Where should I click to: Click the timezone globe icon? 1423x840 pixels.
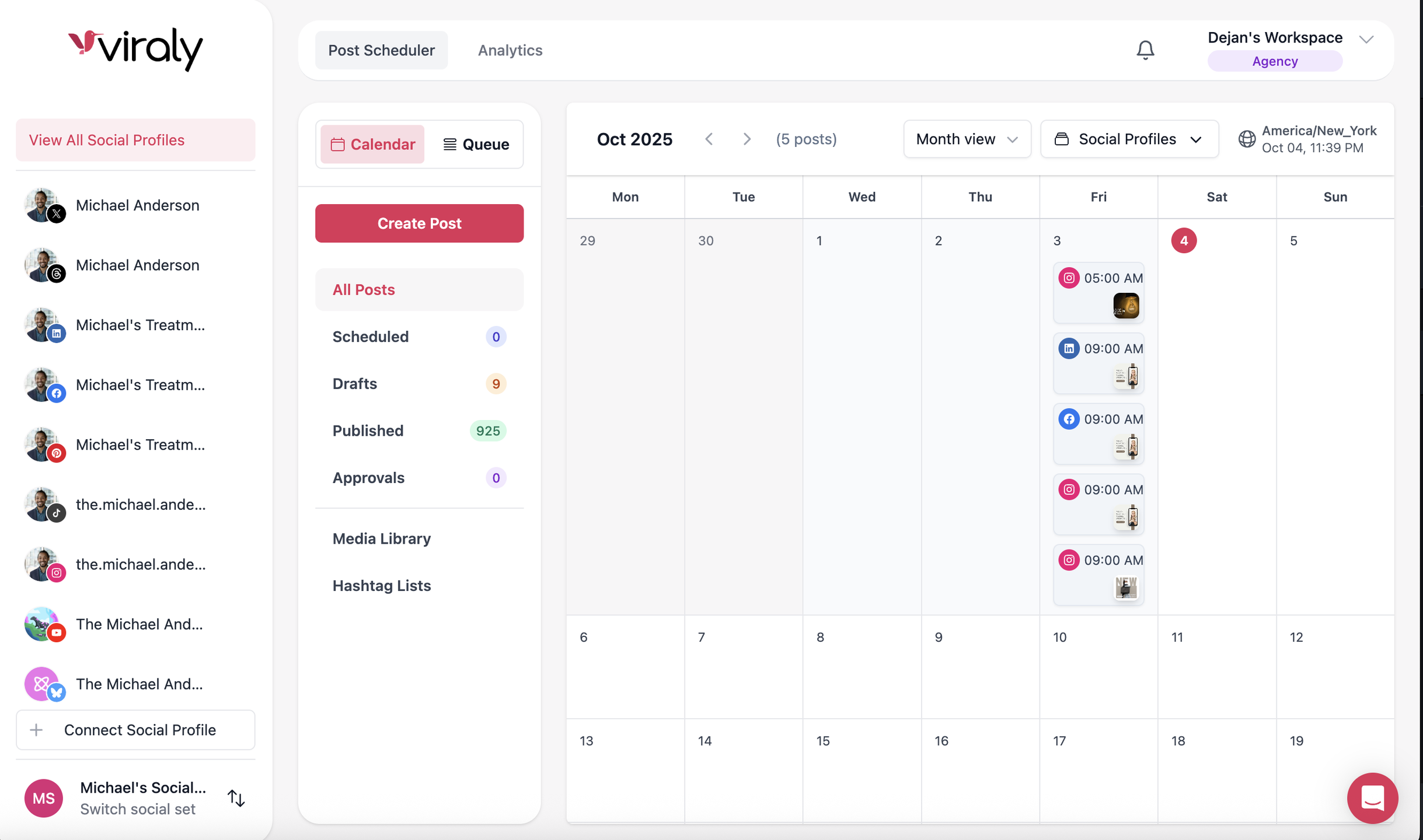[1247, 139]
